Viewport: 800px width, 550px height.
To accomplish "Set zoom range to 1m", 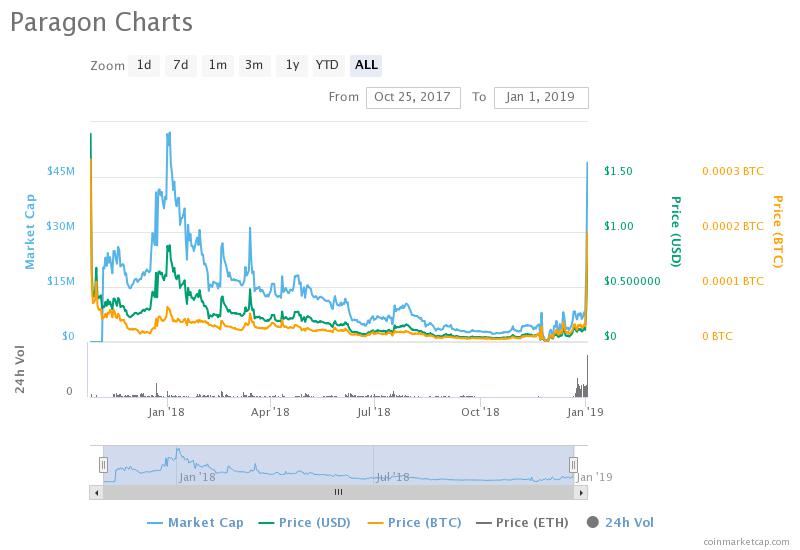I will coord(218,65).
